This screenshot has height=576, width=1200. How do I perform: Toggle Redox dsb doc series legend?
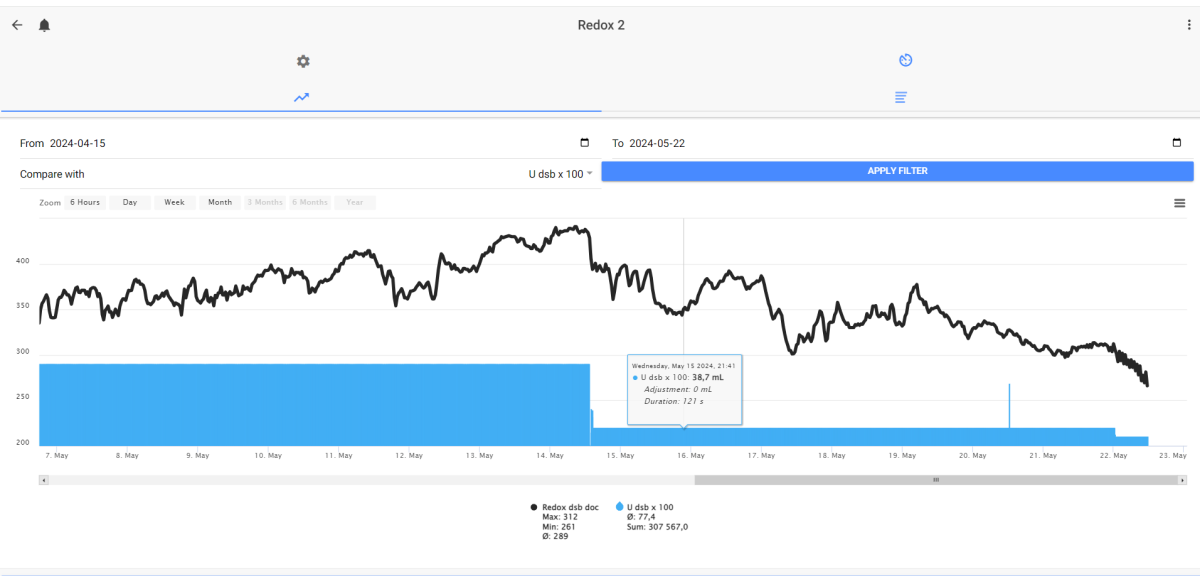565,508
